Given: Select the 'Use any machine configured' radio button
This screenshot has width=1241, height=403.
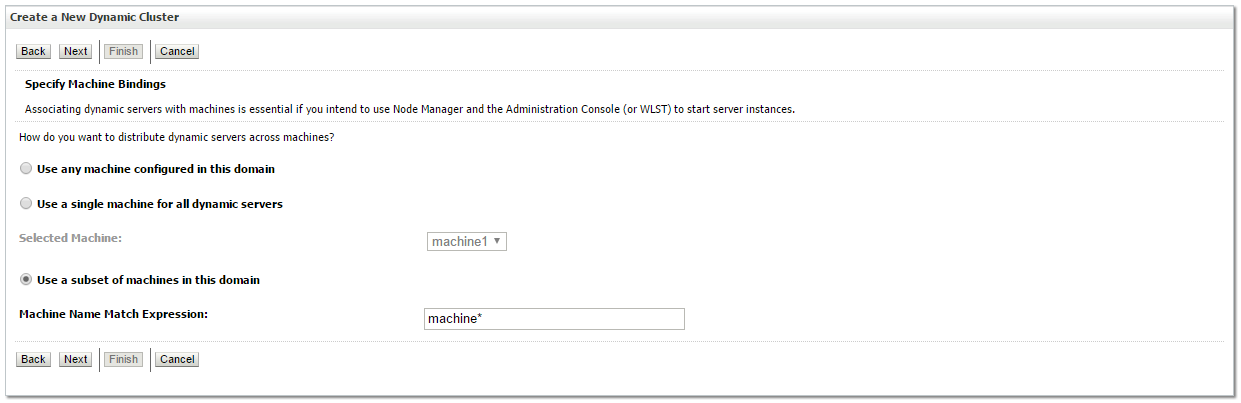Looking at the screenshot, I should click(26, 169).
